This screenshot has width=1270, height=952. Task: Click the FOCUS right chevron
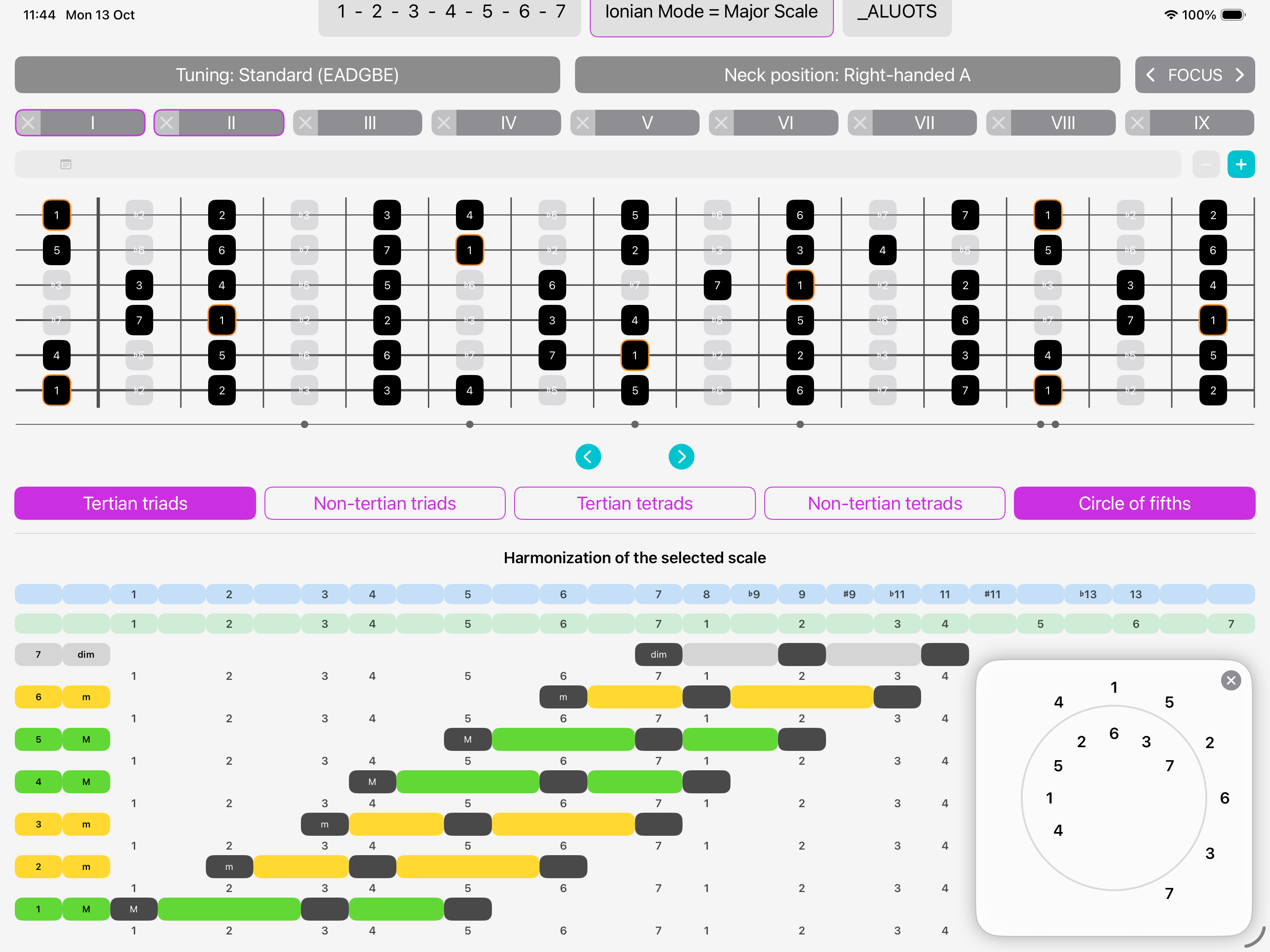(x=1240, y=75)
